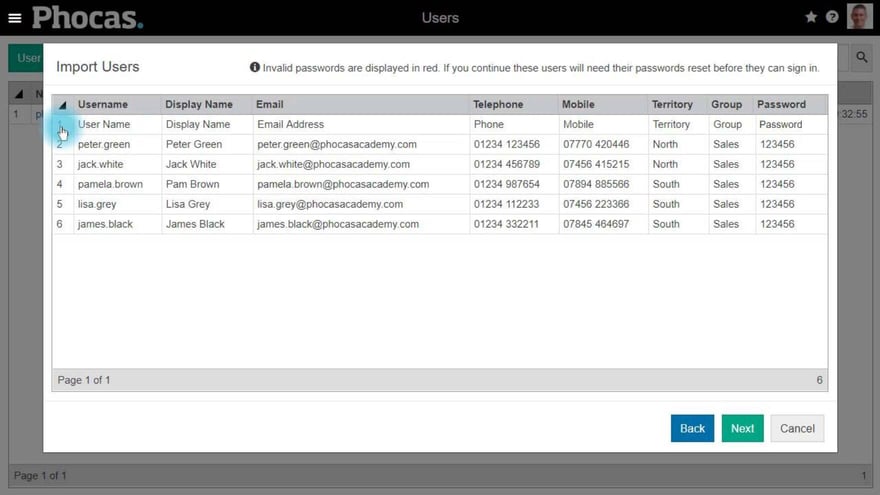Screen dimensions: 880x495
Task: Click the Back button
Action: coord(692,428)
